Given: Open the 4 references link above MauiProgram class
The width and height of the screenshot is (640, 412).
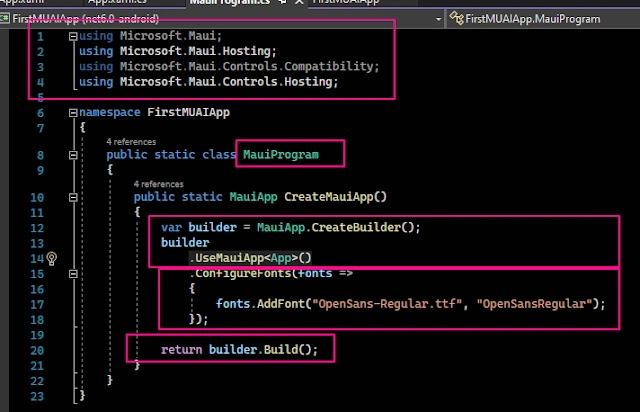Looking at the screenshot, I should pos(131,142).
